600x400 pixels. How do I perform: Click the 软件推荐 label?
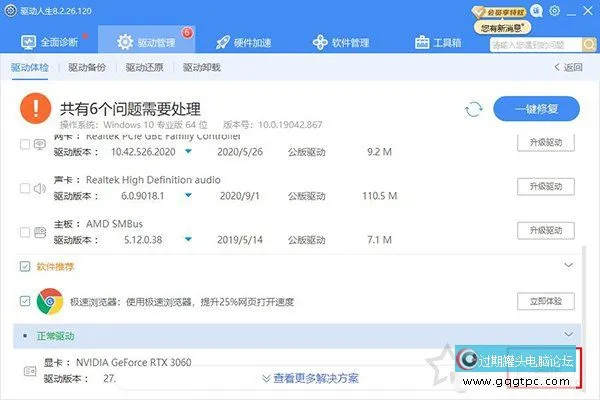click(55, 267)
